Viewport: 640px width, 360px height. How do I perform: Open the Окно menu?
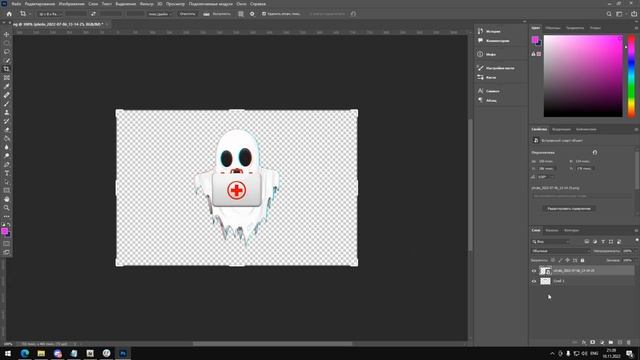tap(241, 4)
